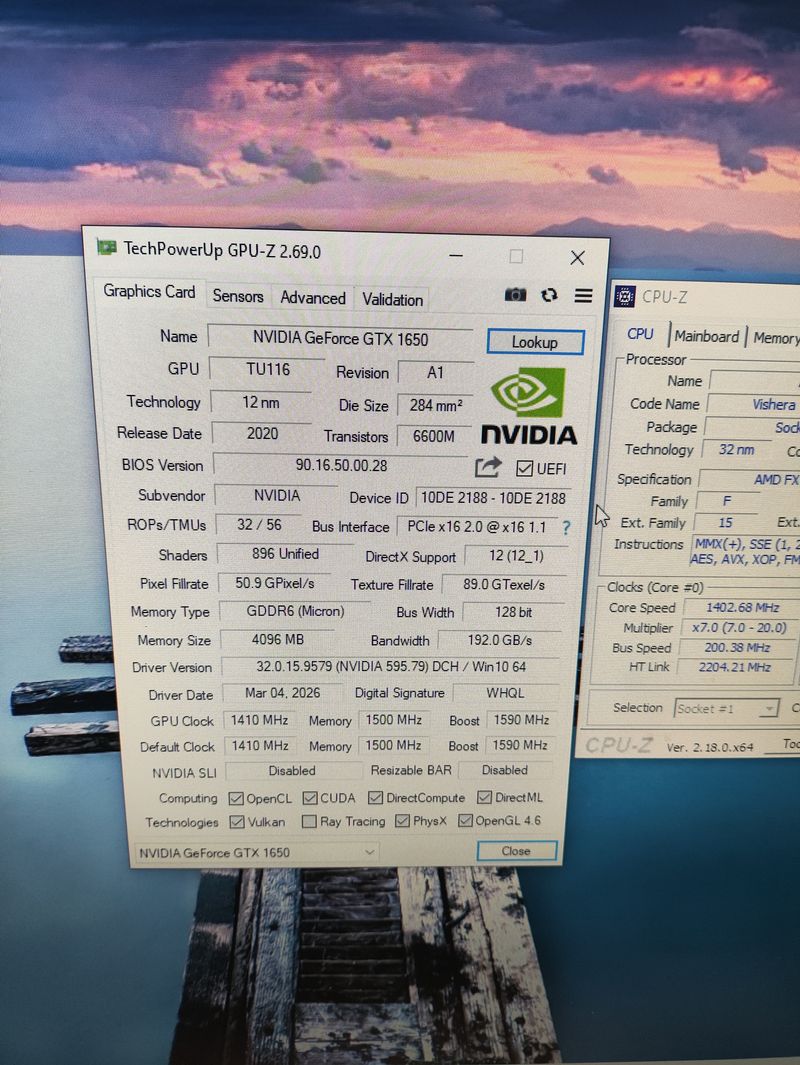Screen dimensions: 800x1065
Task: Click the NVIDIA logo in GPU-Z
Action: [529, 406]
